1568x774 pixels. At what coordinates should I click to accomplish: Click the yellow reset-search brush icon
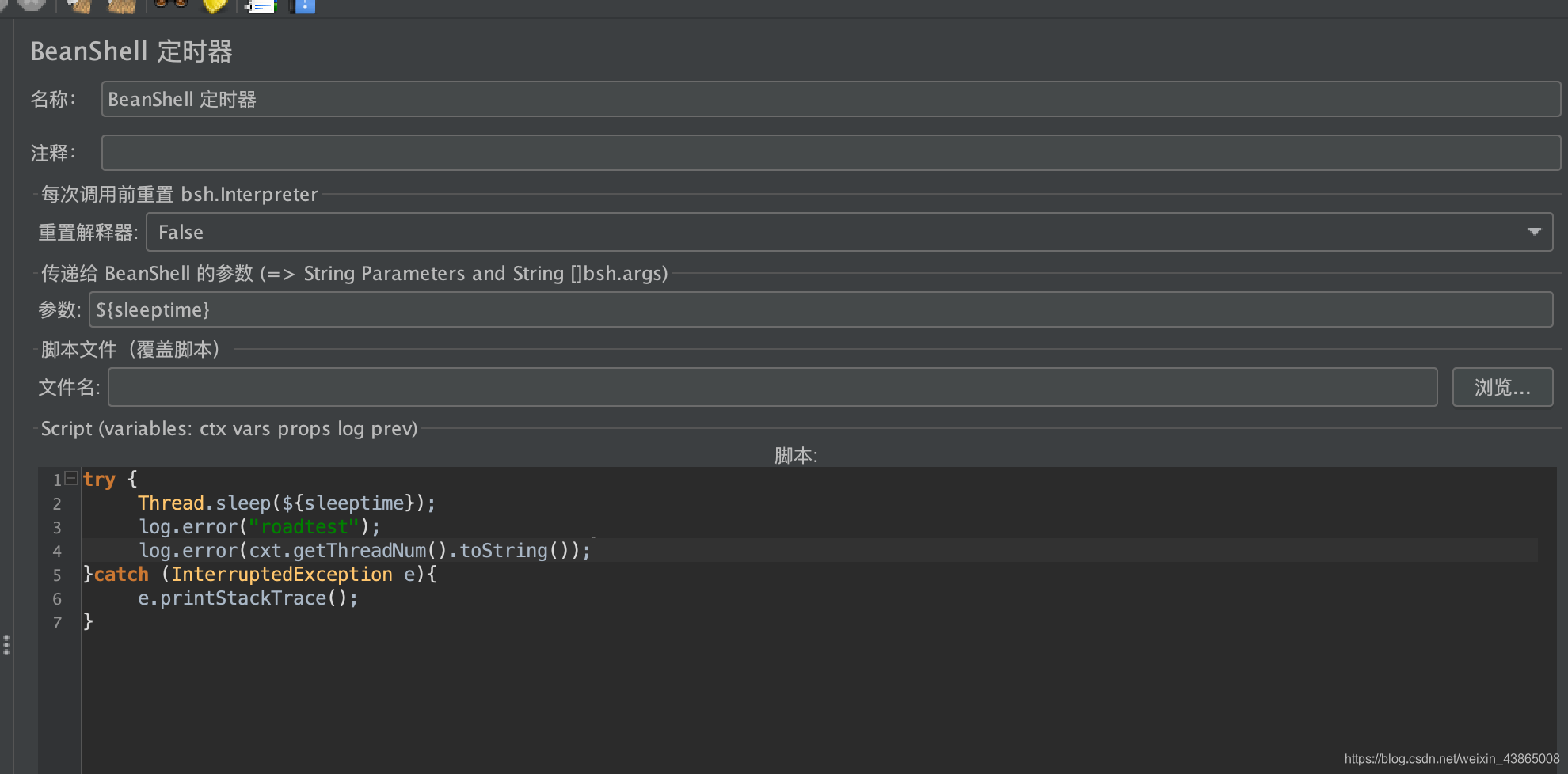215,6
